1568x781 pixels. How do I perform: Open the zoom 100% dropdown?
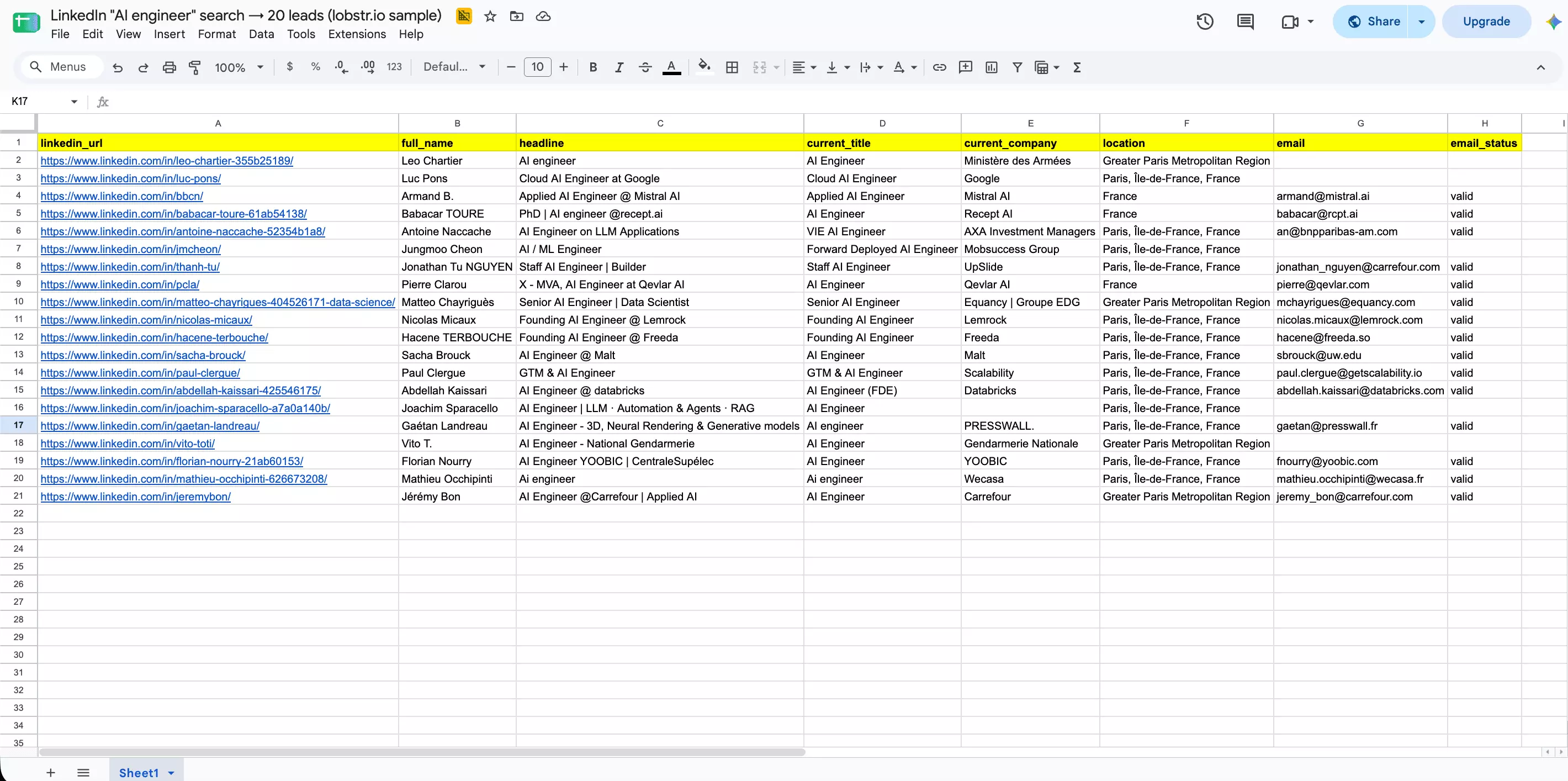[x=239, y=67]
